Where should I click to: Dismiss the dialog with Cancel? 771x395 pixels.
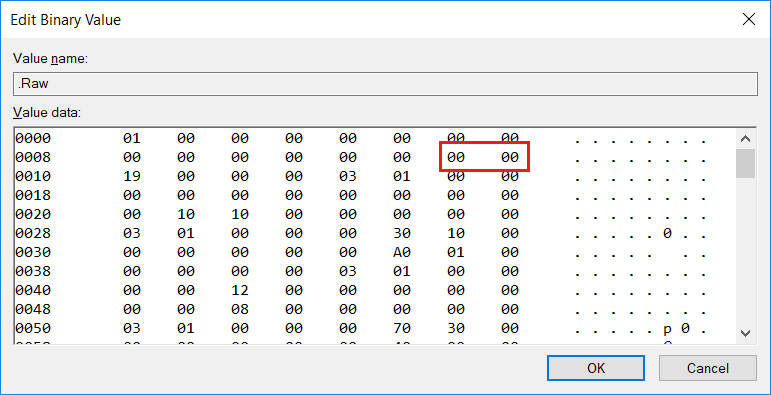click(708, 368)
